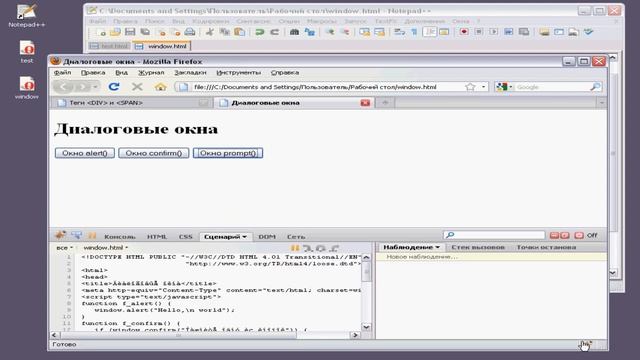This screenshot has height=360, width=640.
Task: Click the Open file icon in Notepad++
Action: tap(115, 32)
